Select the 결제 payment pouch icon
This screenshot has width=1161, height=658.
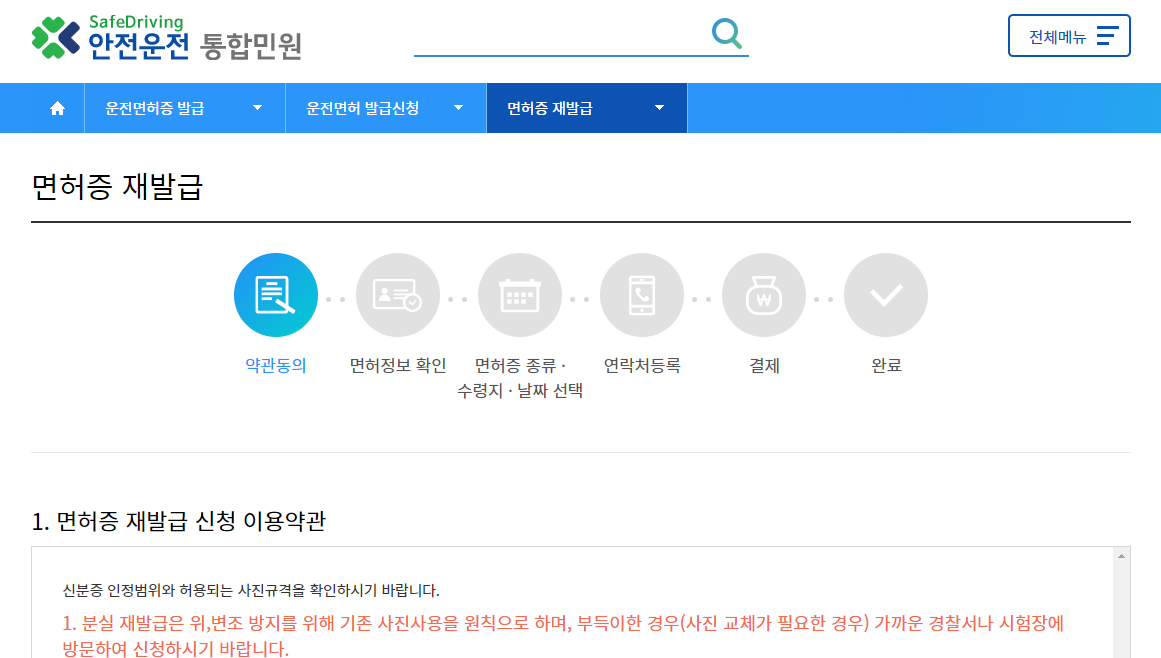click(x=763, y=294)
